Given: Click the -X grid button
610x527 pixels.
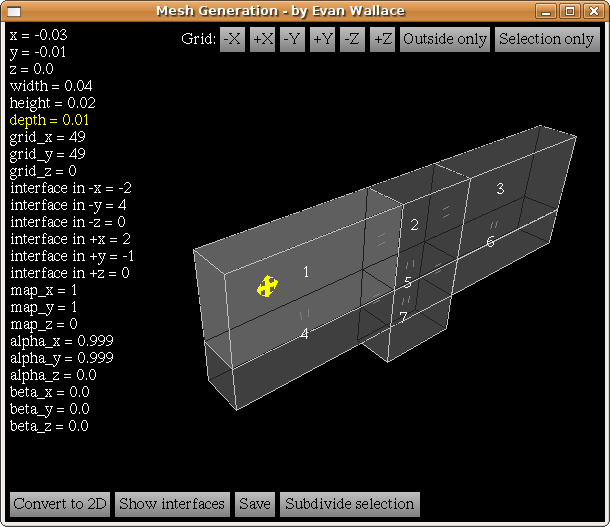Looking at the screenshot, I should click(x=232, y=39).
